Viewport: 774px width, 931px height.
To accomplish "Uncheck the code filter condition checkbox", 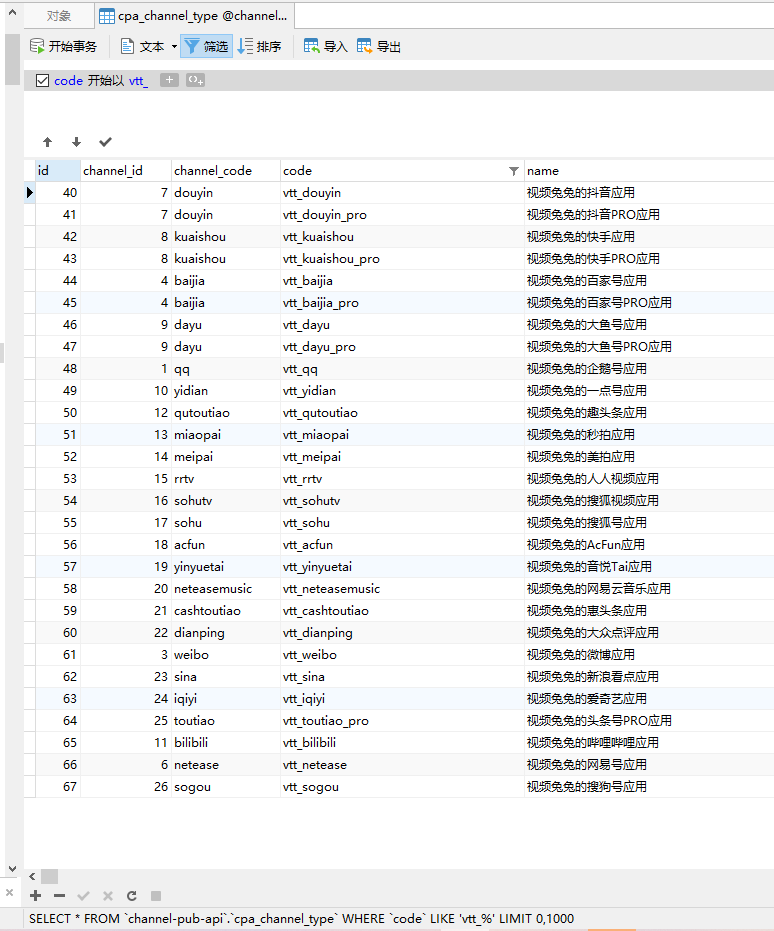I will [x=42, y=81].
